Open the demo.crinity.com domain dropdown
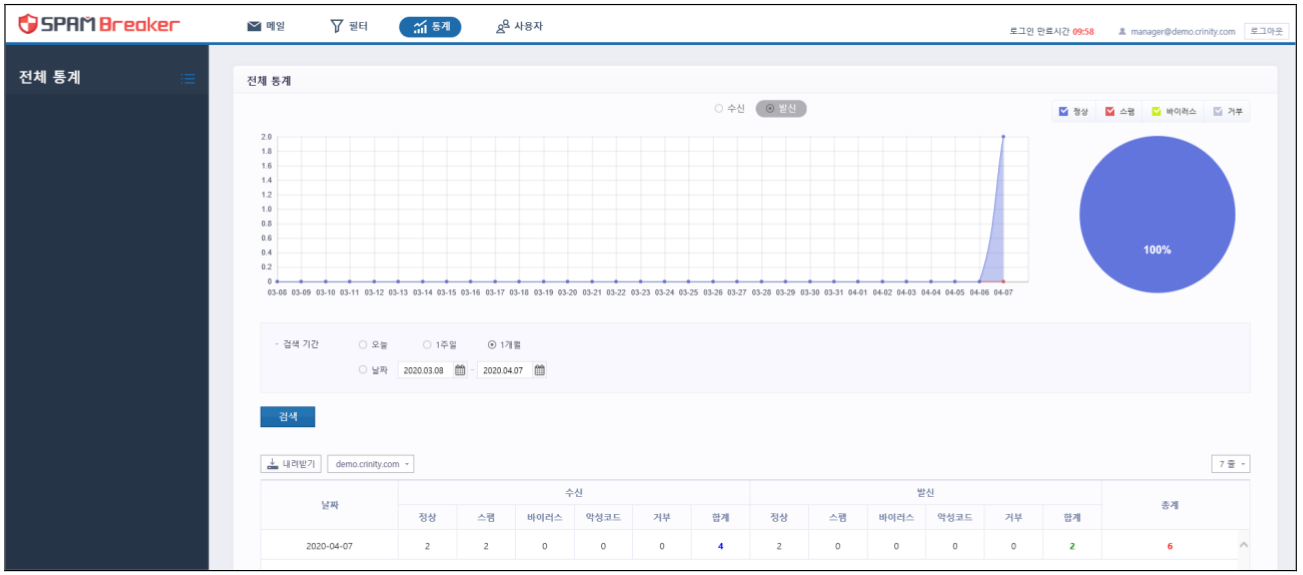The image size is (1303, 575). point(371,464)
